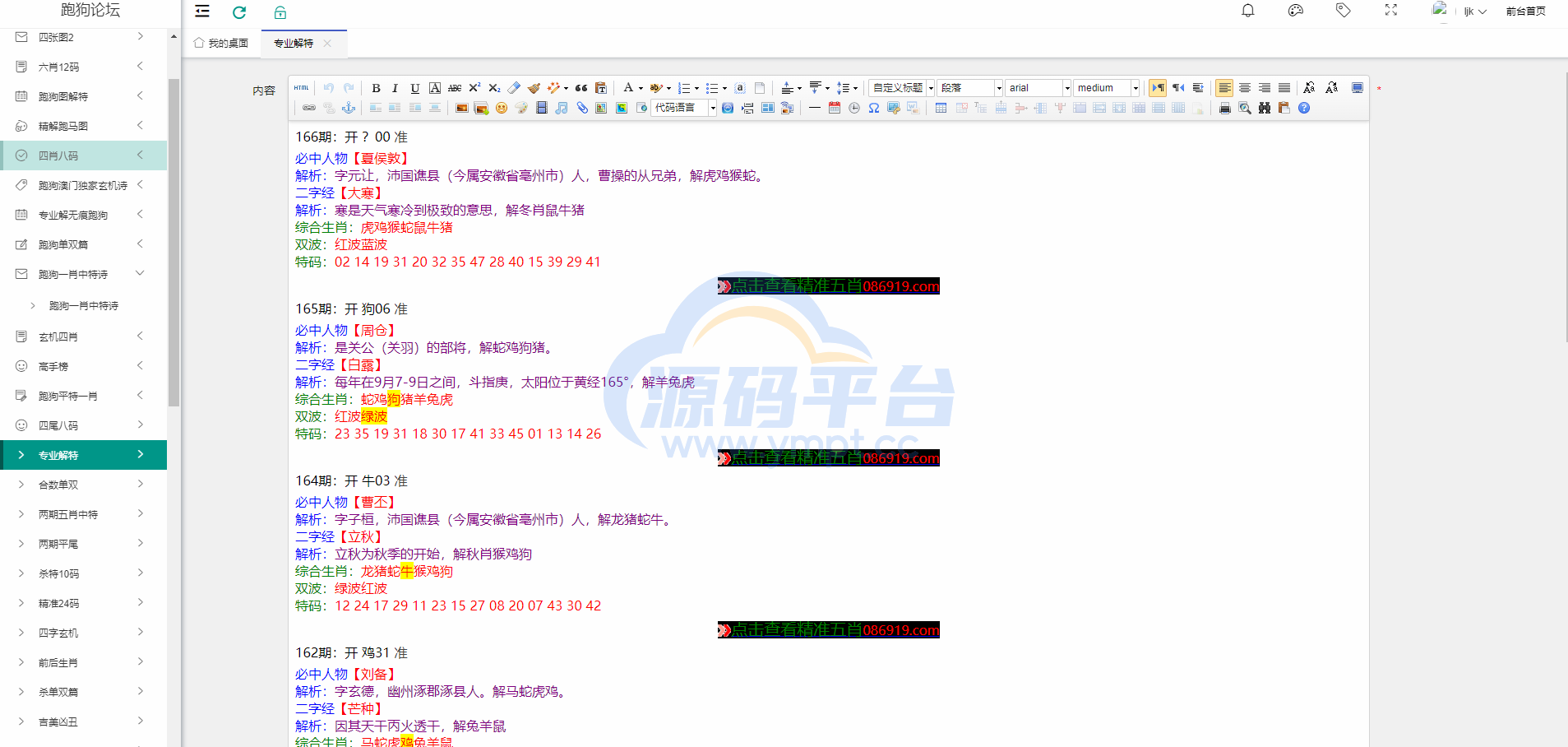Open the ordered list style dropdown

(x=696, y=89)
